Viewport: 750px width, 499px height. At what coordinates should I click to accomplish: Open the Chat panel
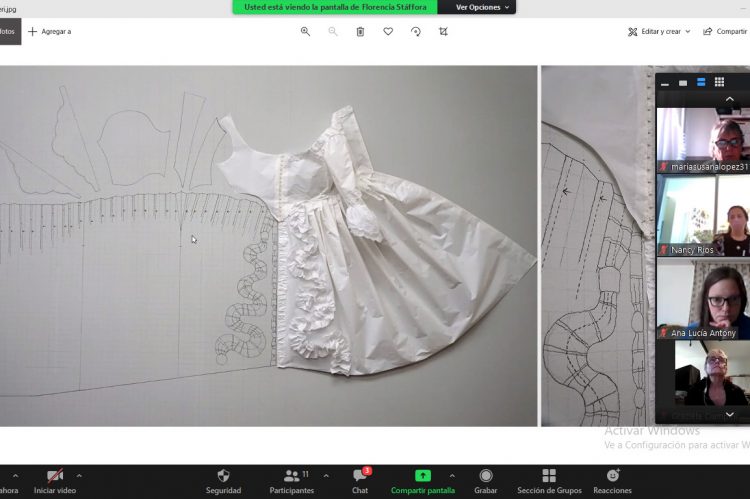pyautogui.click(x=360, y=480)
